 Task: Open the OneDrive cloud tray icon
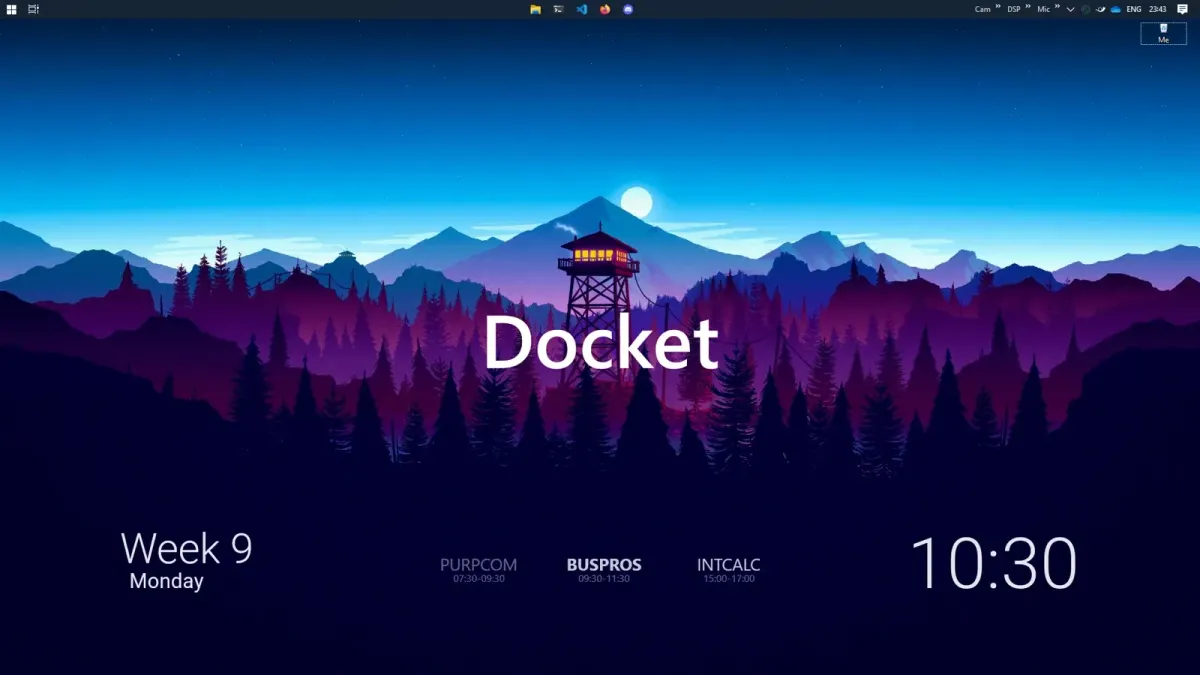point(1115,9)
